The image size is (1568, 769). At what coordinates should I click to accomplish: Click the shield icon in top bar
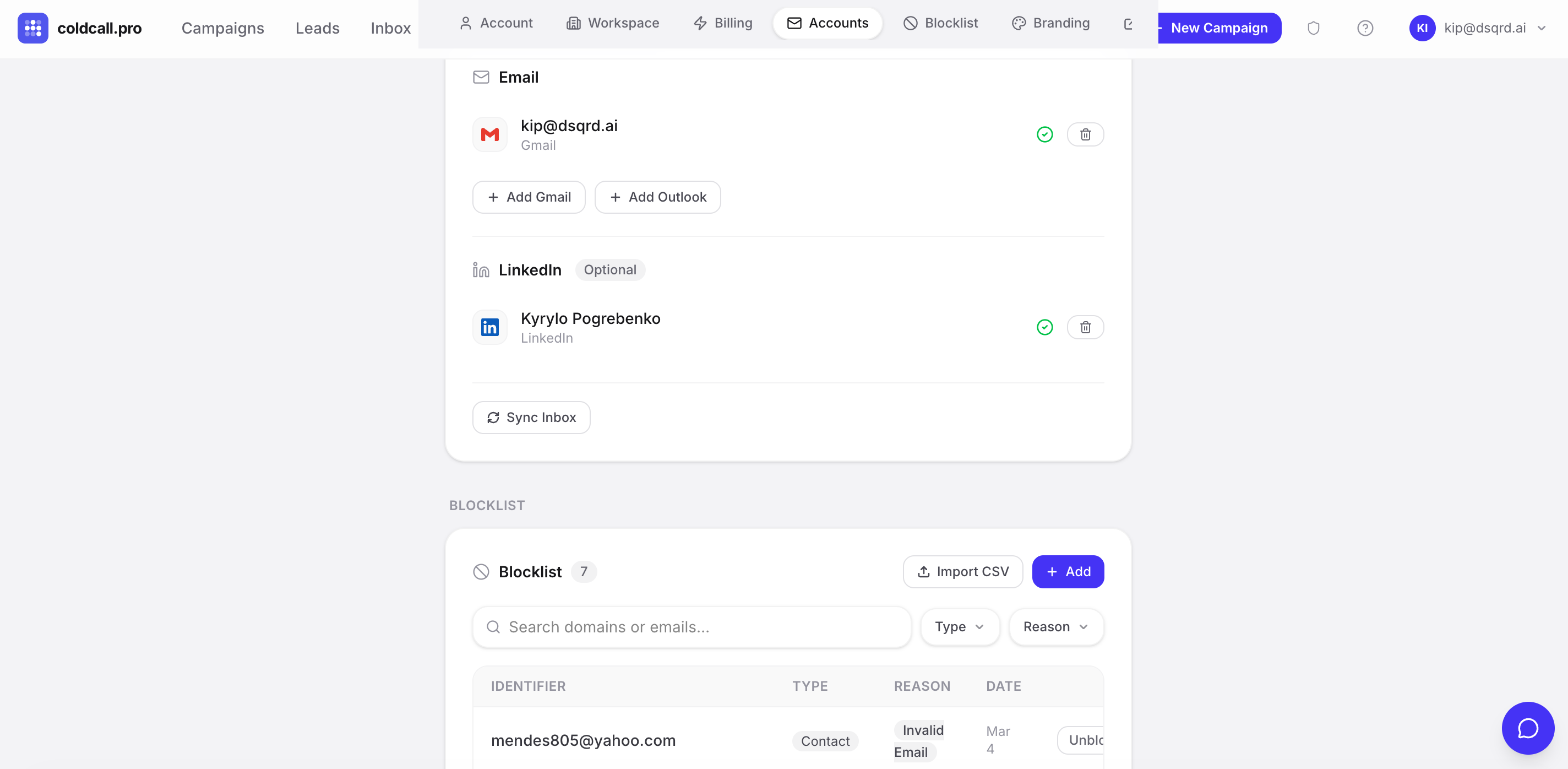pyautogui.click(x=1313, y=28)
